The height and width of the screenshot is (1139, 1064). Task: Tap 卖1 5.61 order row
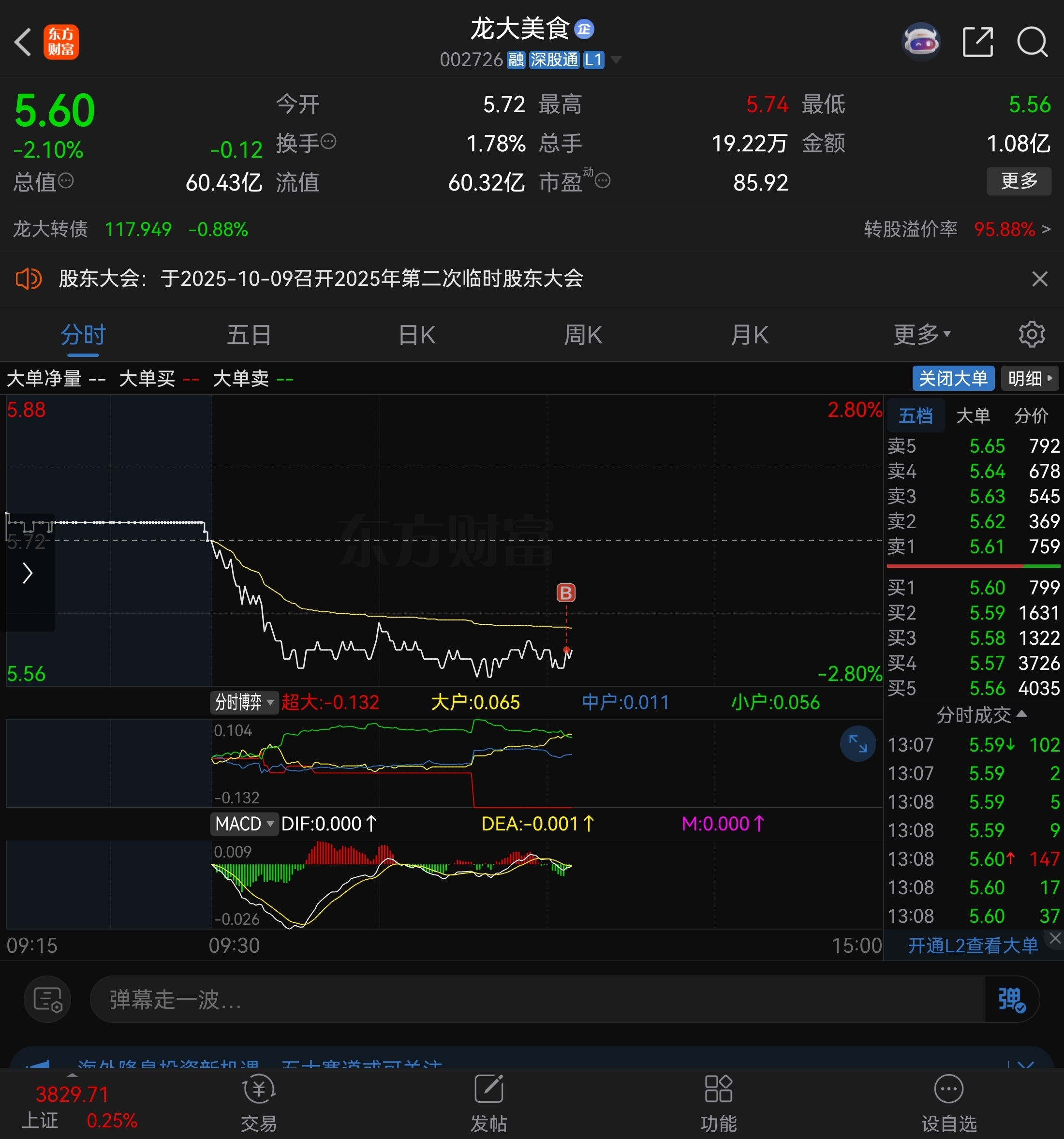[x=974, y=547]
